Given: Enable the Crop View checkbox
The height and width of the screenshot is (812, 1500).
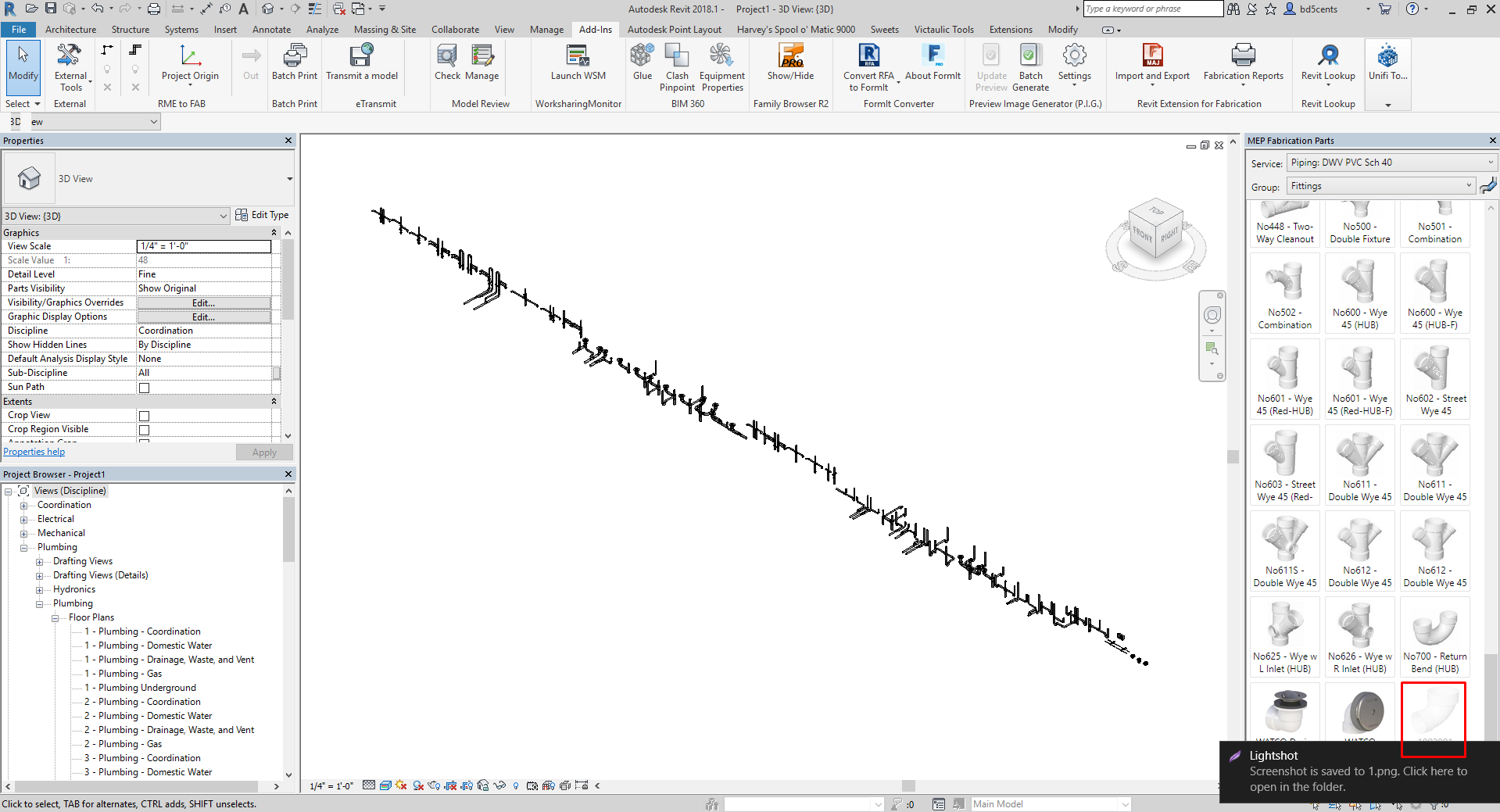Looking at the screenshot, I should point(144,415).
